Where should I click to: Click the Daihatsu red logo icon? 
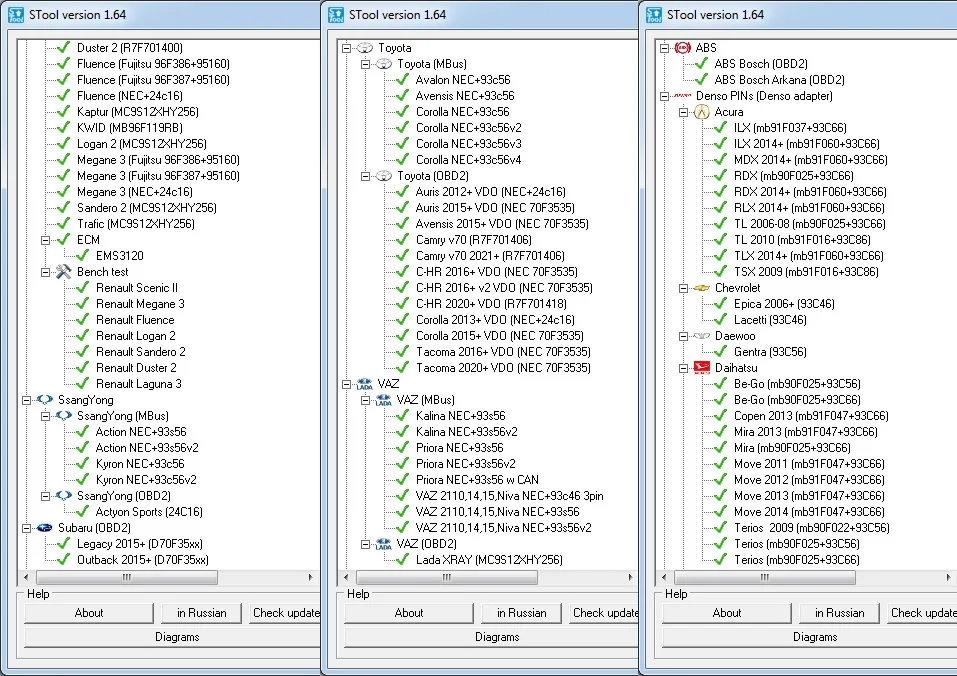(x=702, y=368)
